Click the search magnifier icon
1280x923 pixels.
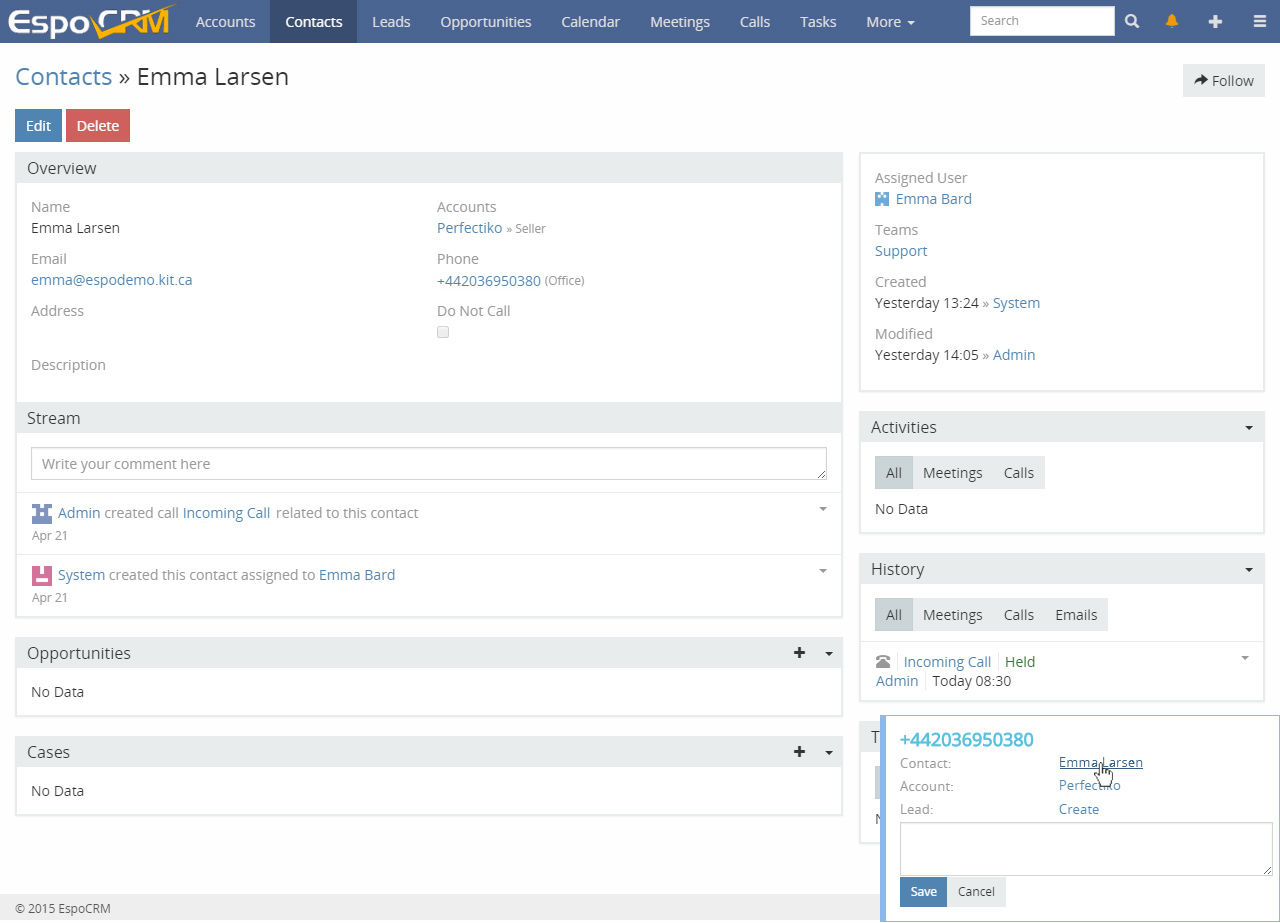pos(1132,21)
